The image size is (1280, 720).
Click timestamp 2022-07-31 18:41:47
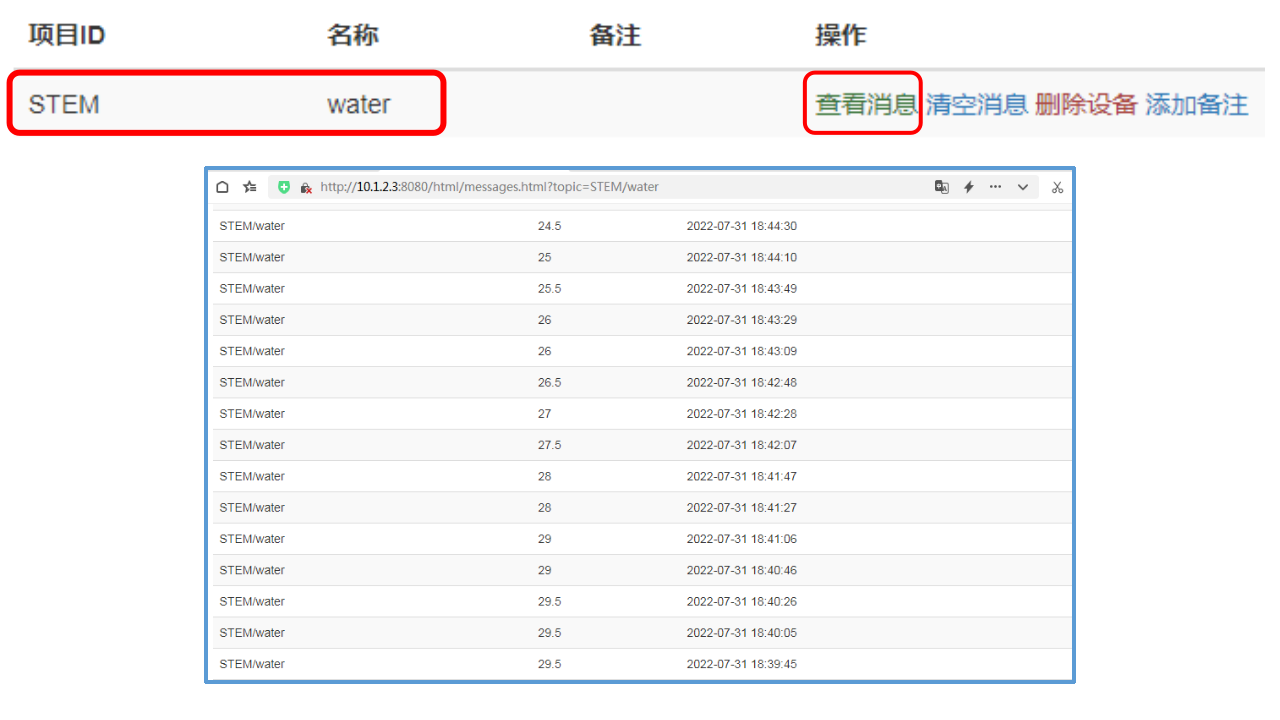click(x=741, y=477)
